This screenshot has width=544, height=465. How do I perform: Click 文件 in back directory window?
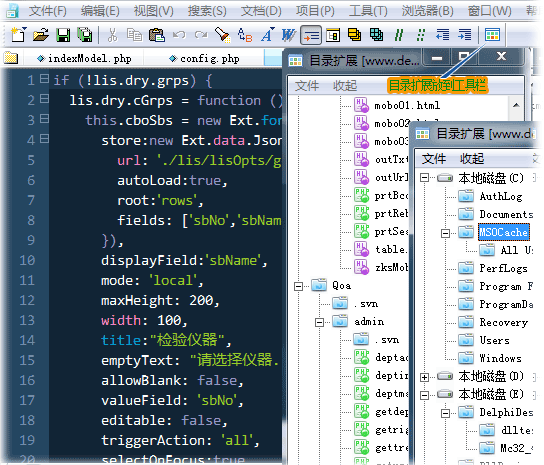307,86
